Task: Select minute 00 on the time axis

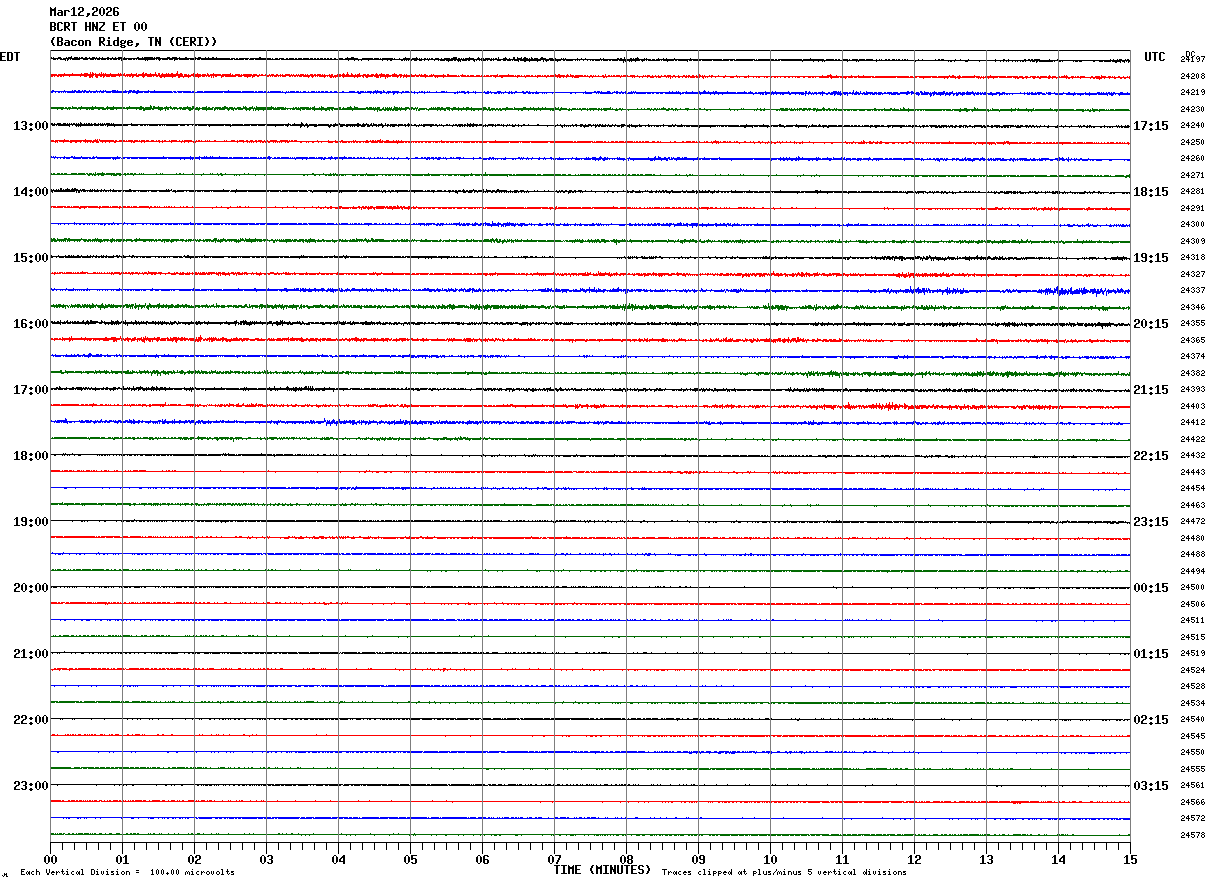Action: [50, 859]
